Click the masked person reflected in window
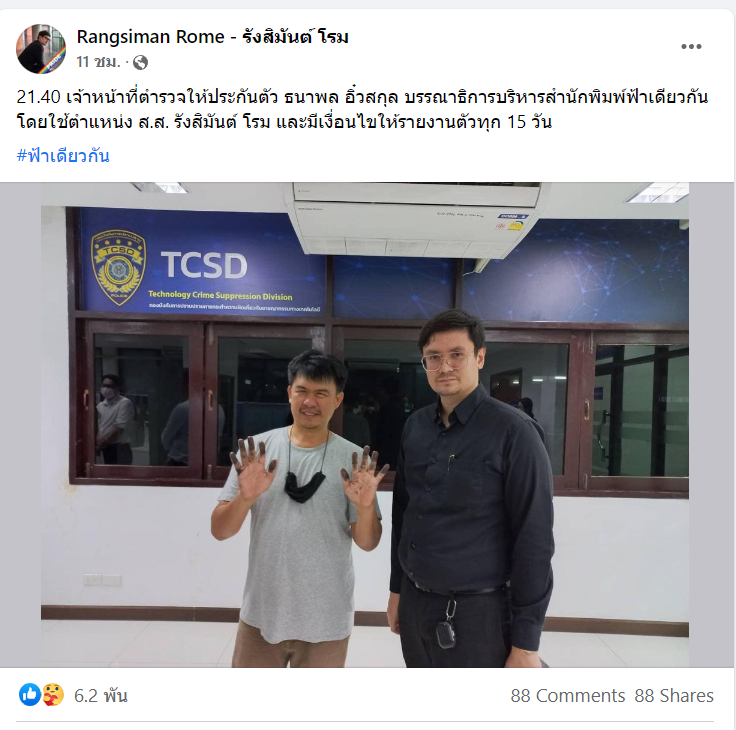The image size is (736, 730). coord(115,419)
